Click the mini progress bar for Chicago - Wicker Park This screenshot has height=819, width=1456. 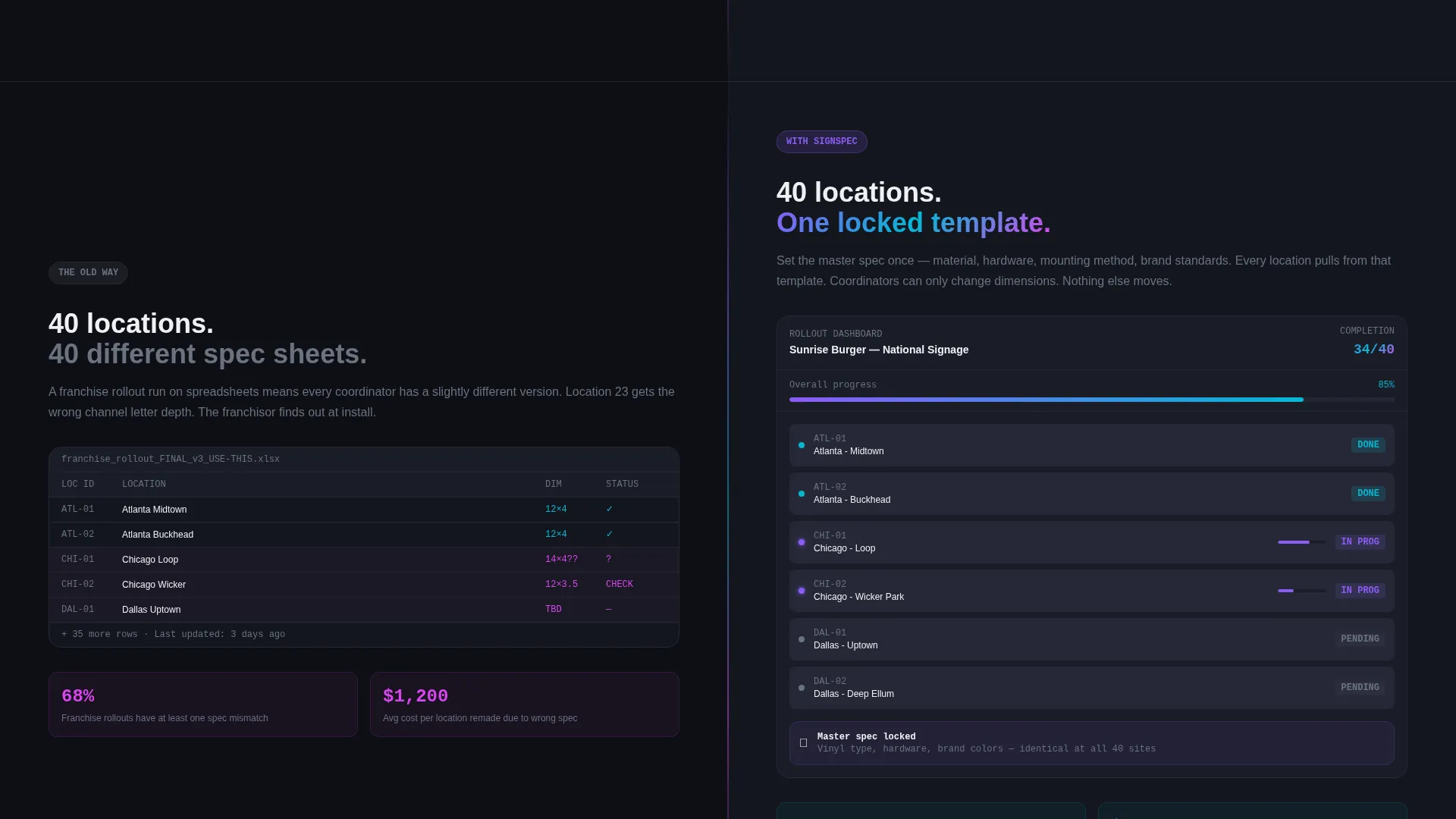coord(1302,591)
